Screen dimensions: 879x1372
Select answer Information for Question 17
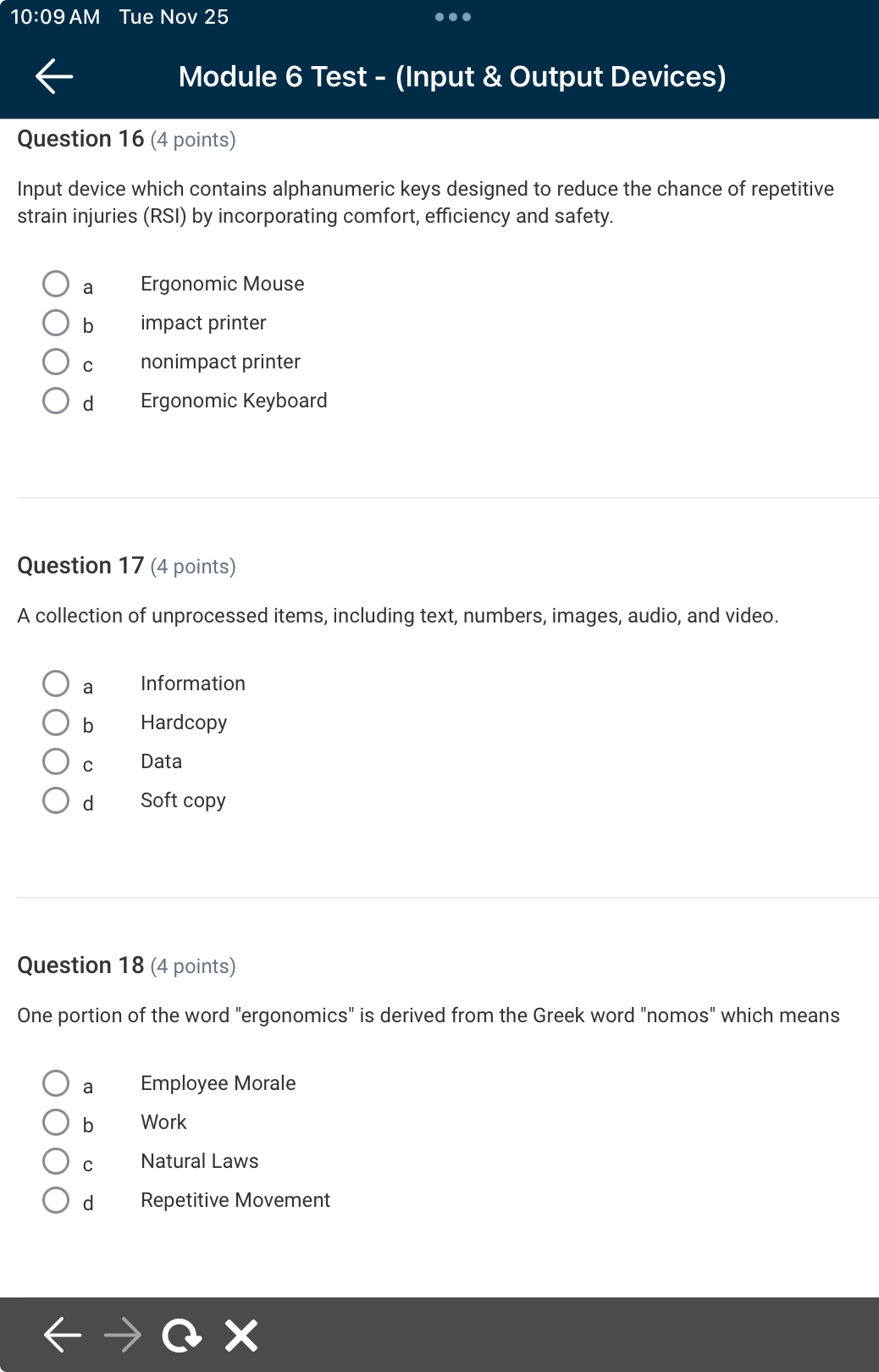pos(56,682)
